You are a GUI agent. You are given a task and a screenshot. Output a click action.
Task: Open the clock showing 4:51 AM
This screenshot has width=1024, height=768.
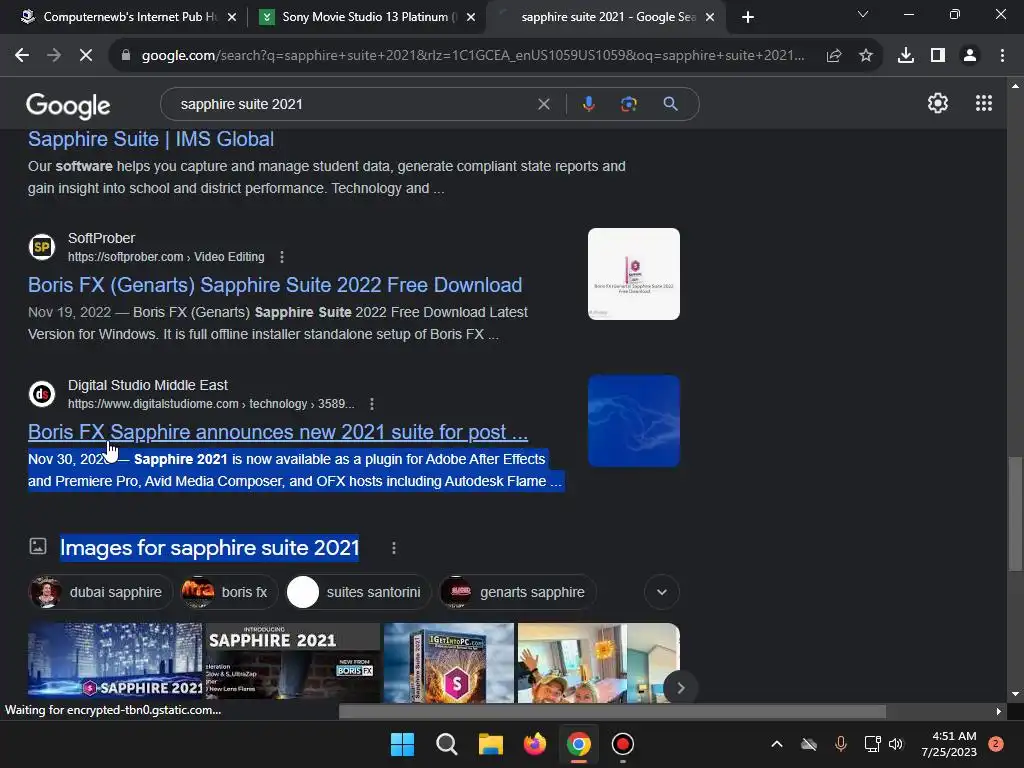[949, 744]
